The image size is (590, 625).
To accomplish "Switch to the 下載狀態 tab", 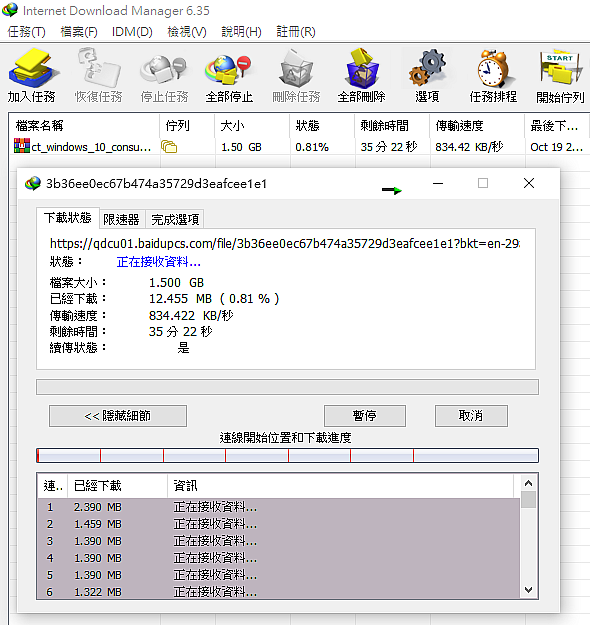I will (x=68, y=218).
